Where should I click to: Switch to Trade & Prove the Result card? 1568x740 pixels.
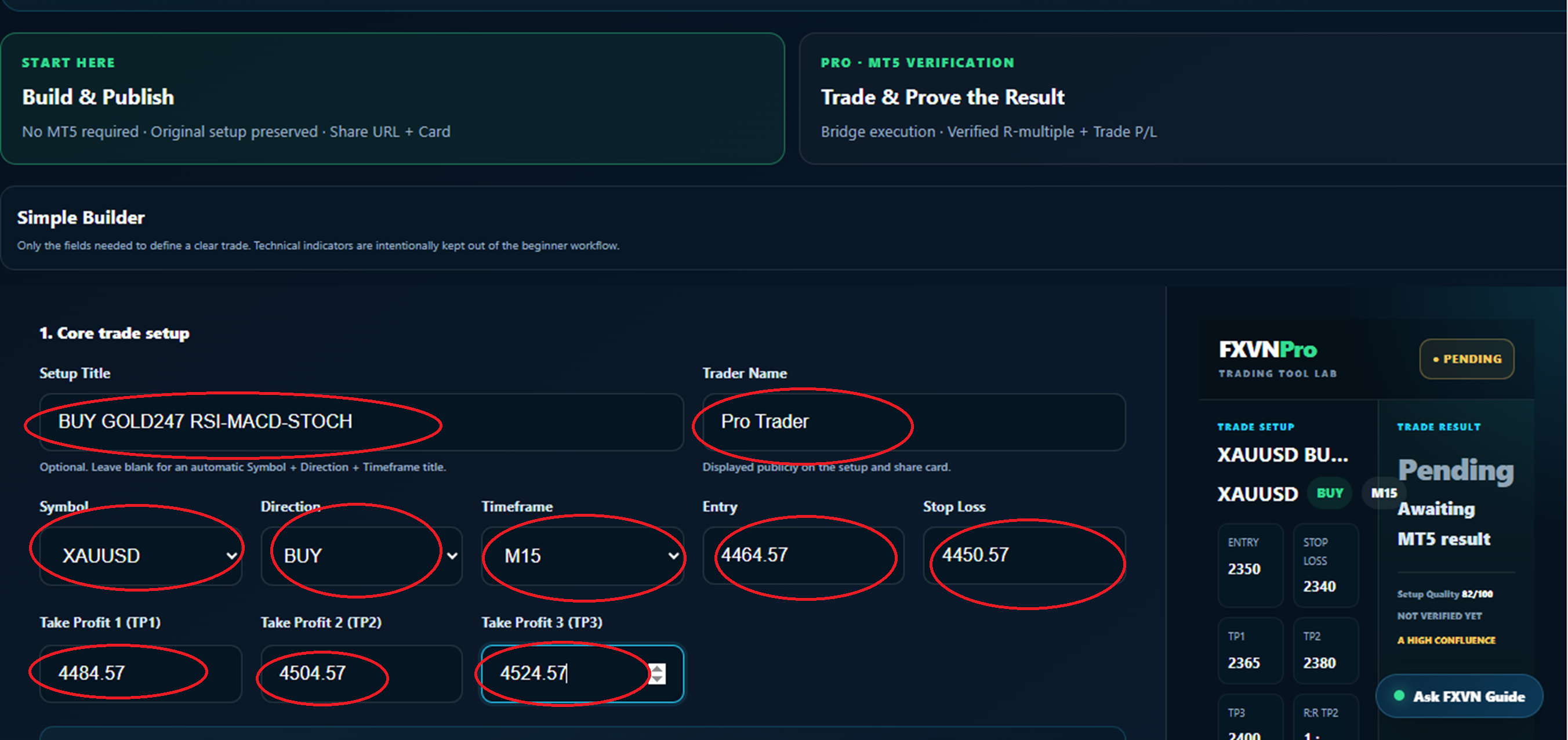[1183, 99]
